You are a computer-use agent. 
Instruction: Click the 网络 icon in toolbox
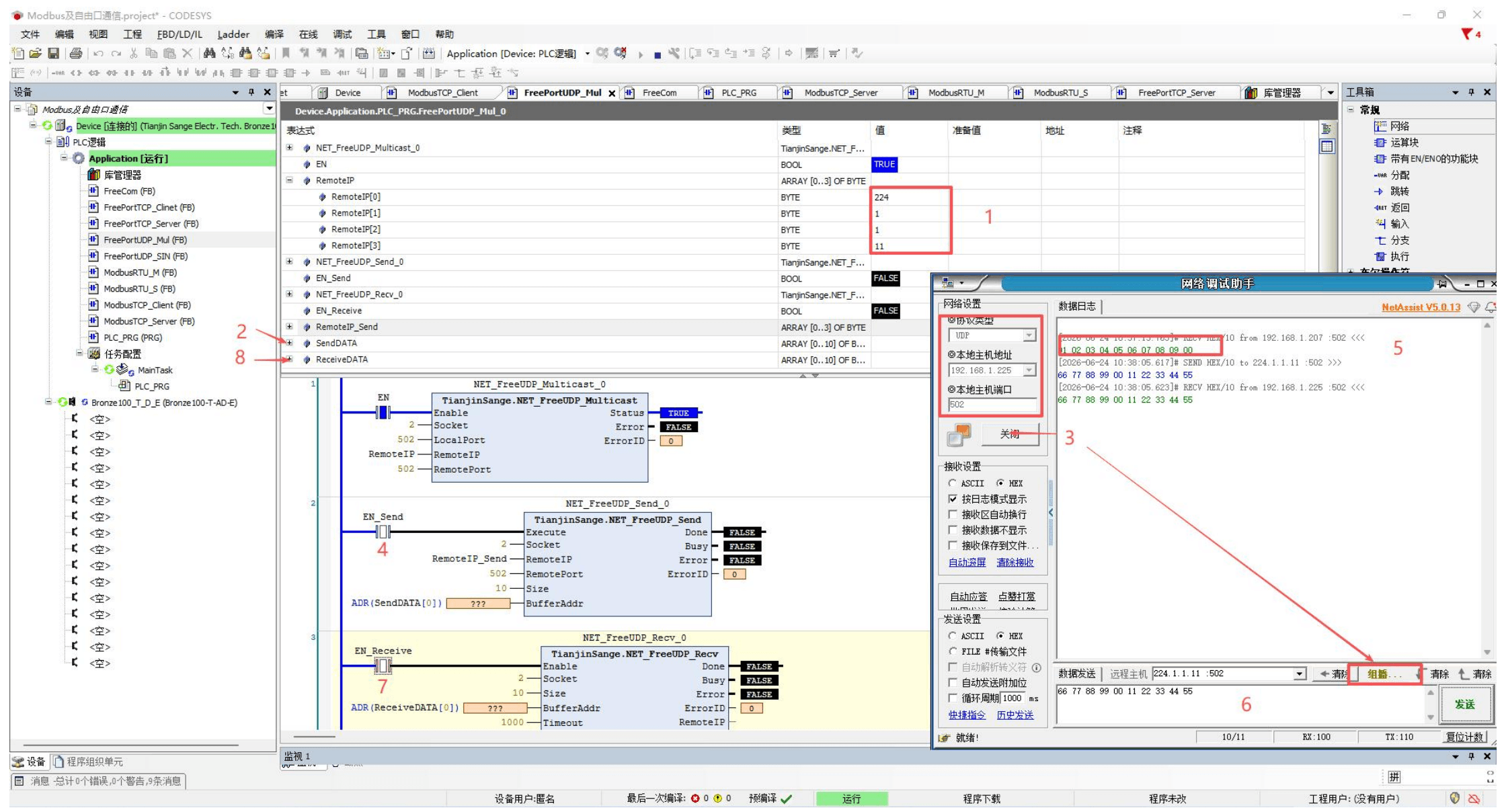pos(1380,126)
